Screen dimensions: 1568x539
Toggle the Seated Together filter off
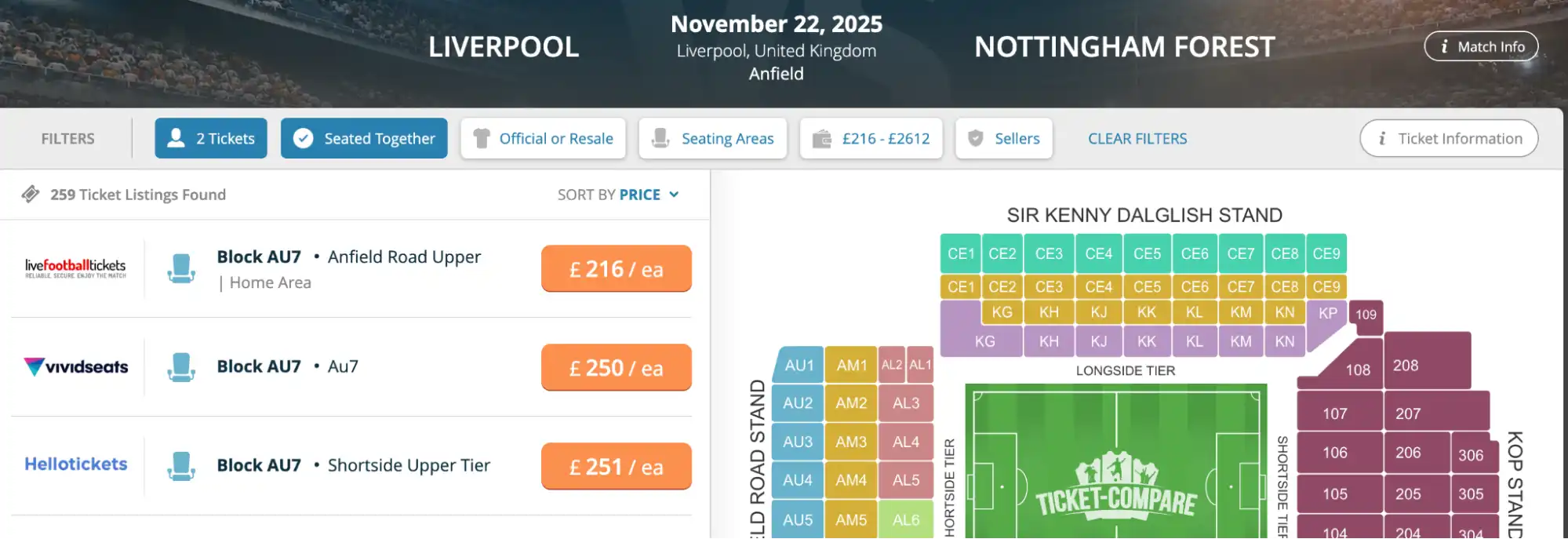(363, 138)
